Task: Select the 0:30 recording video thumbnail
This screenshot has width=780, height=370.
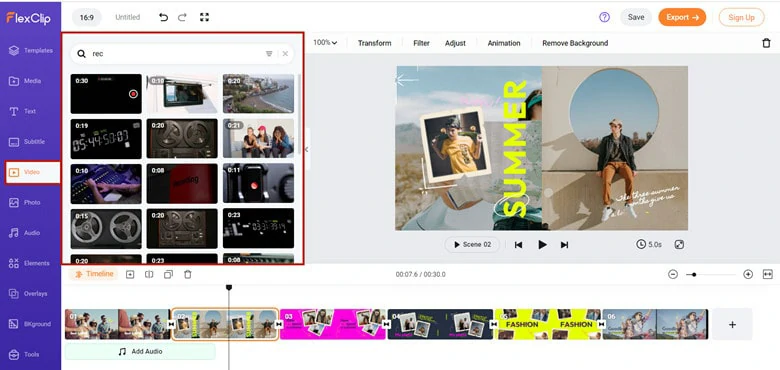Action: pyautogui.click(x=106, y=94)
